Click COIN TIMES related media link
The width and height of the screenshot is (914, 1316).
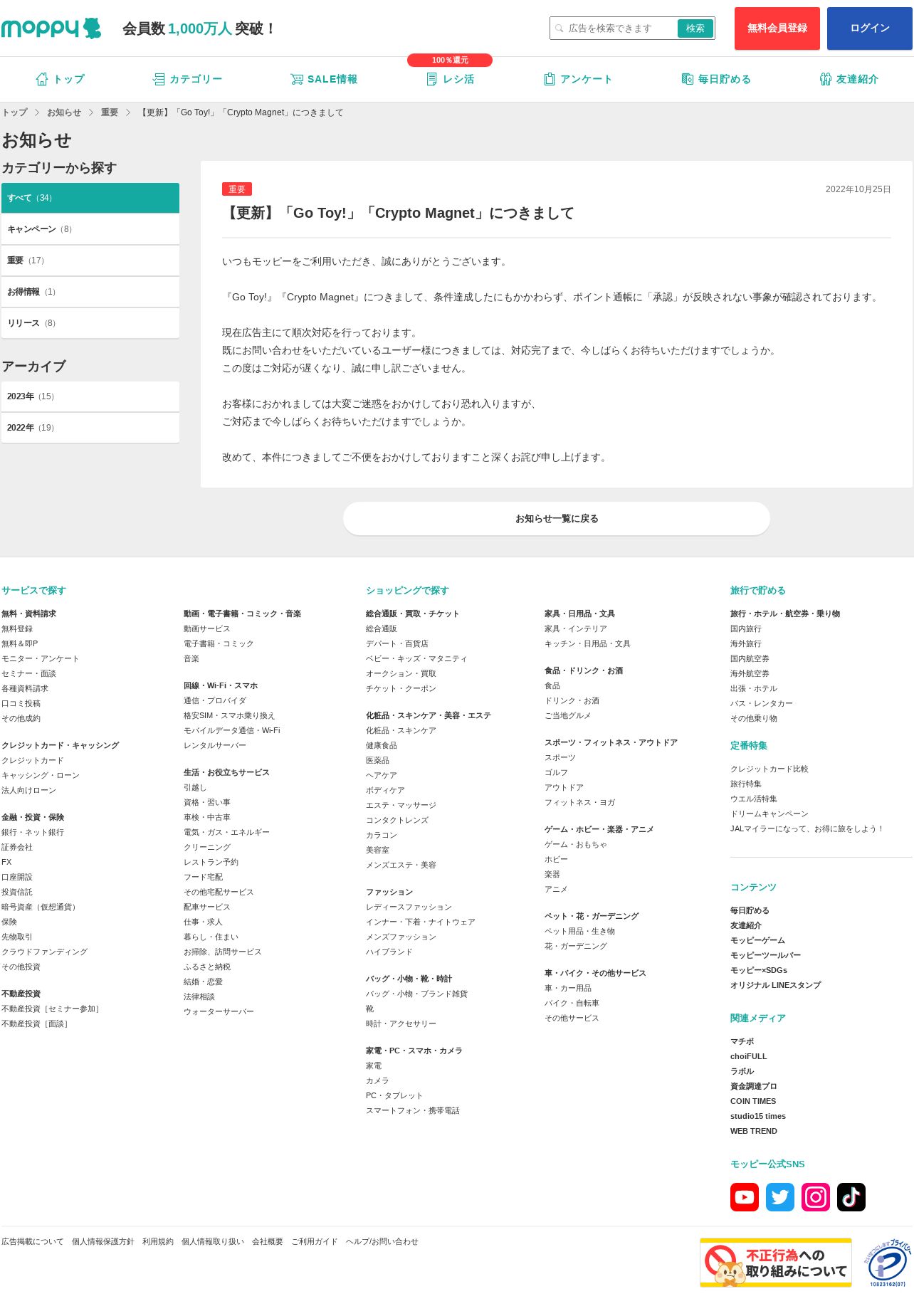753,1101
